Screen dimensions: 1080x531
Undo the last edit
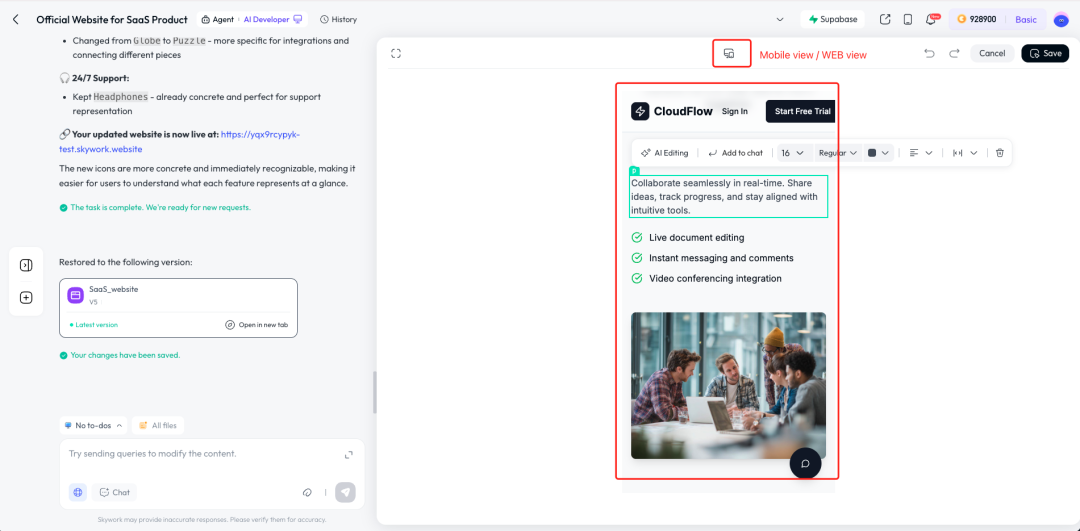click(929, 53)
